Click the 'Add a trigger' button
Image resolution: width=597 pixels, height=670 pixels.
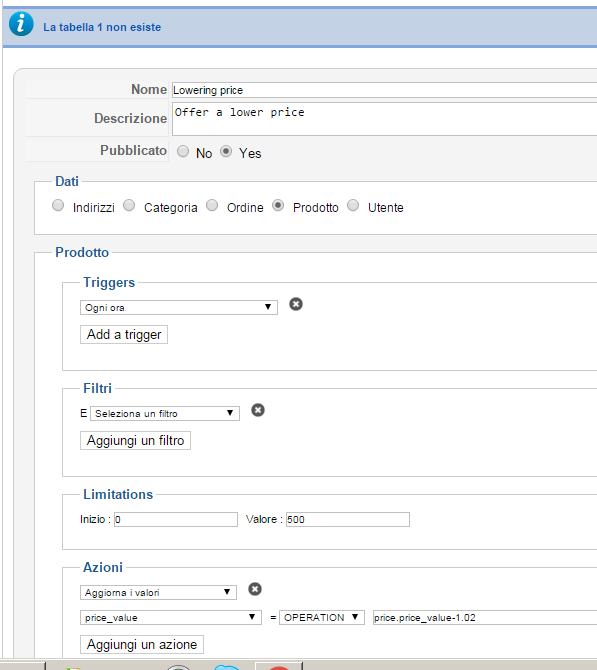124,334
